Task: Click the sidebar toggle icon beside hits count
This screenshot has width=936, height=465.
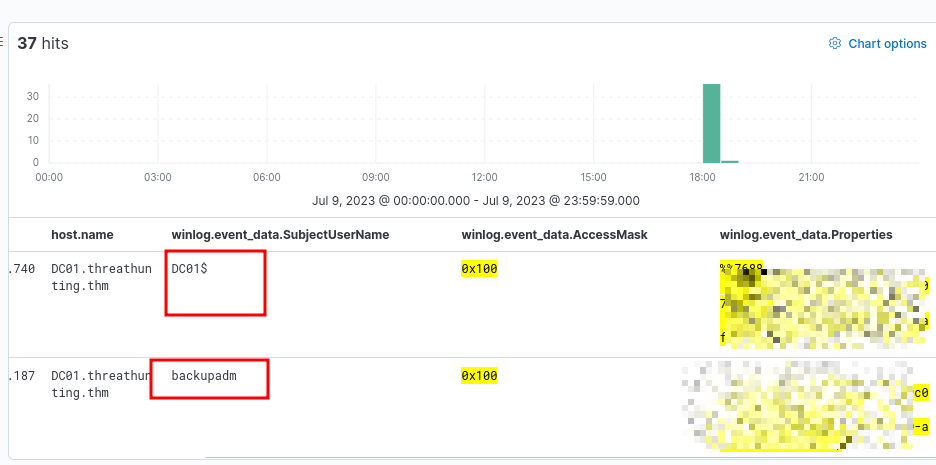Action: tap(3, 44)
